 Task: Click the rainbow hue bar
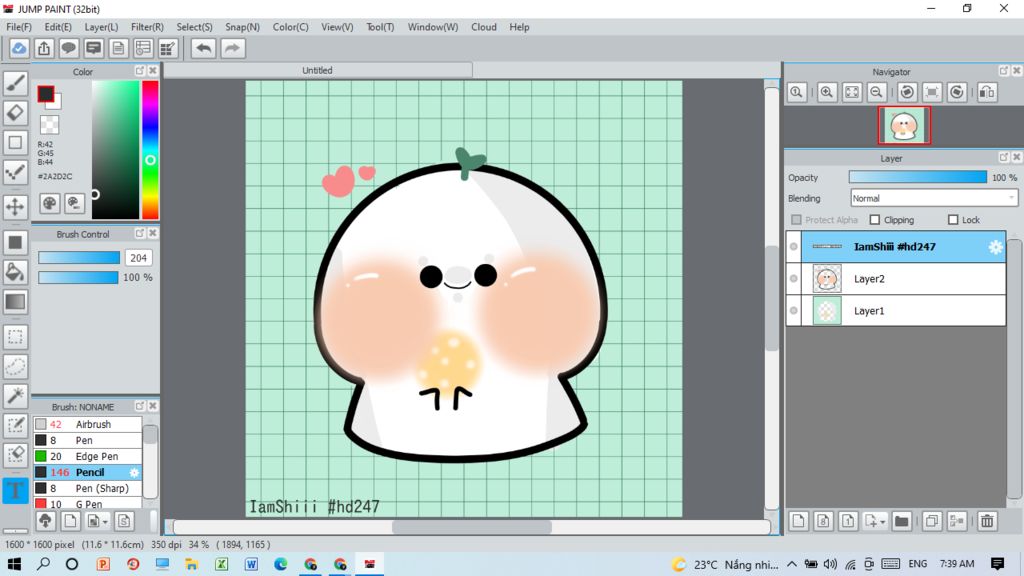click(x=150, y=150)
